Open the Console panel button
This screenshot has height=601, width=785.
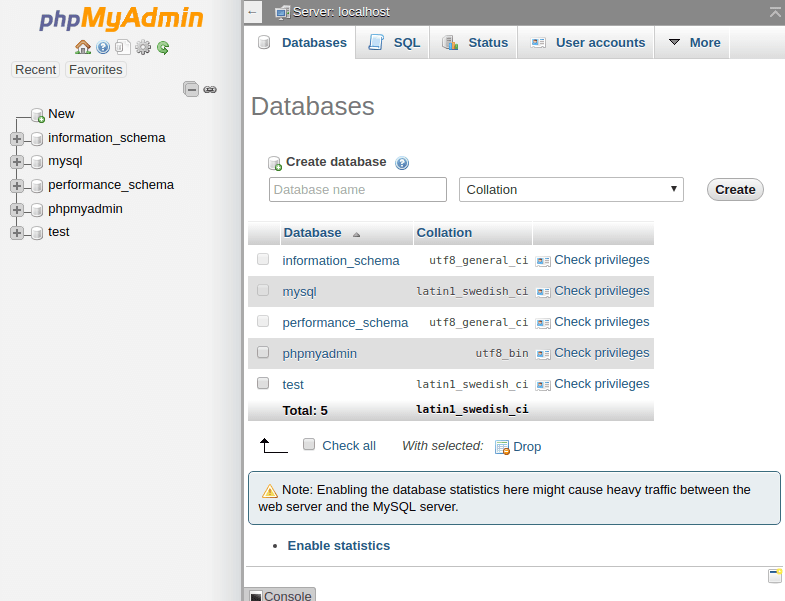pyautogui.click(x=280, y=594)
